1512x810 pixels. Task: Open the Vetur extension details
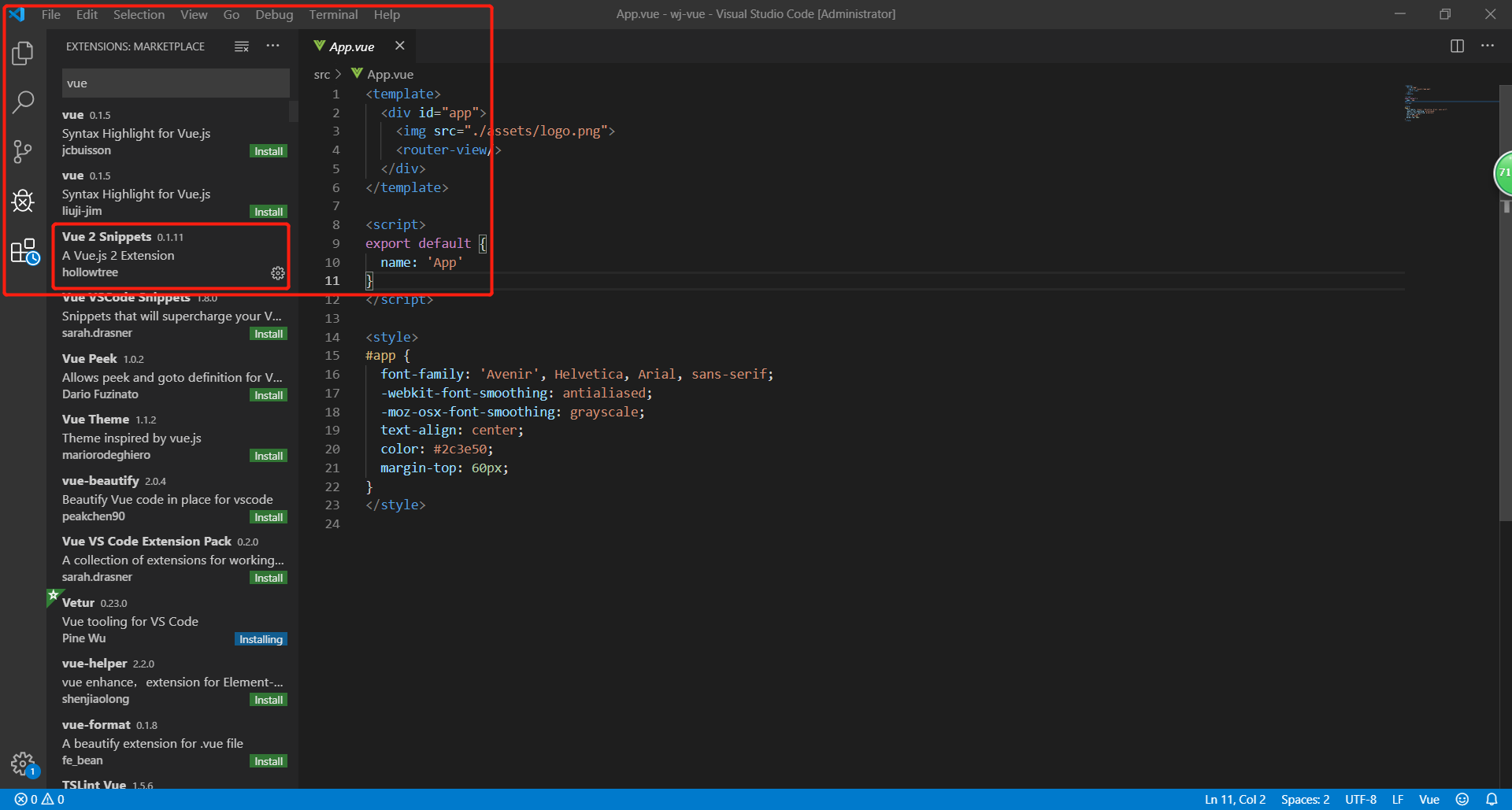[172, 620]
